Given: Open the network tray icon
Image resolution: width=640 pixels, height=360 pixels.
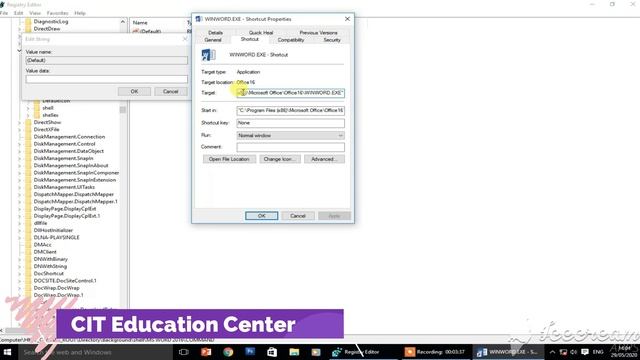Looking at the screenshot, I should (x=563, y=352).
